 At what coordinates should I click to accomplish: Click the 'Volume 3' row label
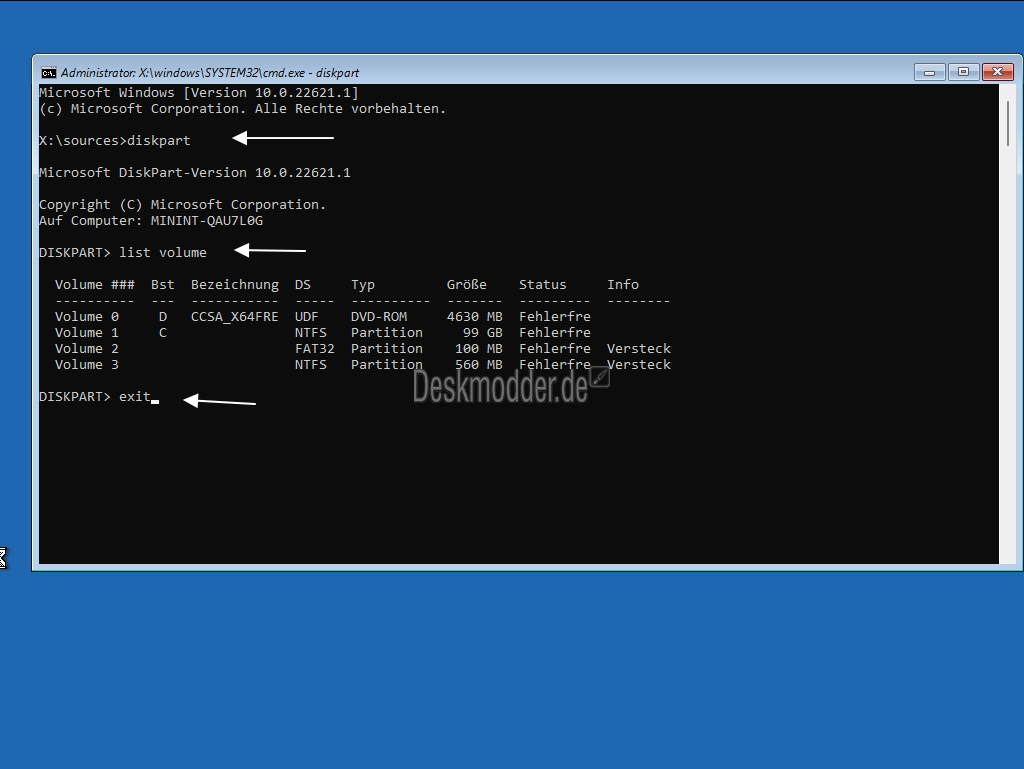(87, 365)
